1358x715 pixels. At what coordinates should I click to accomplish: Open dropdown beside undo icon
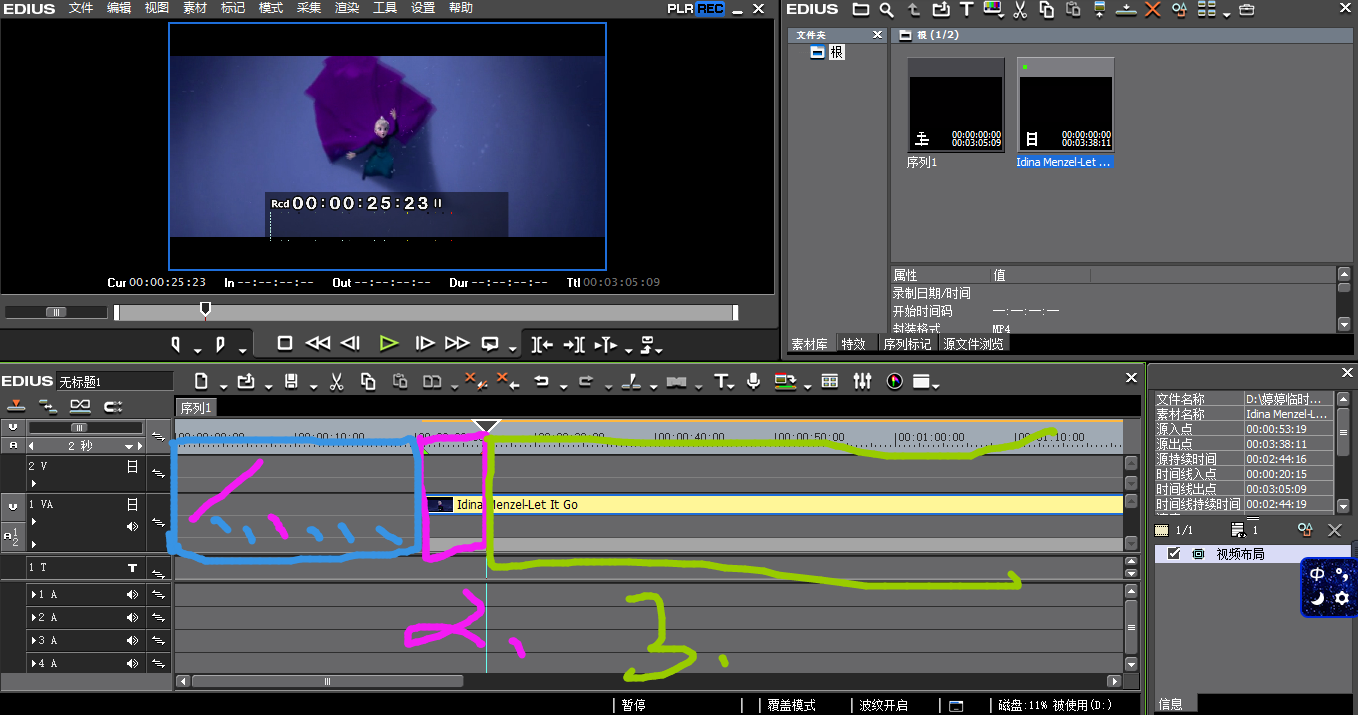[564, 386]
